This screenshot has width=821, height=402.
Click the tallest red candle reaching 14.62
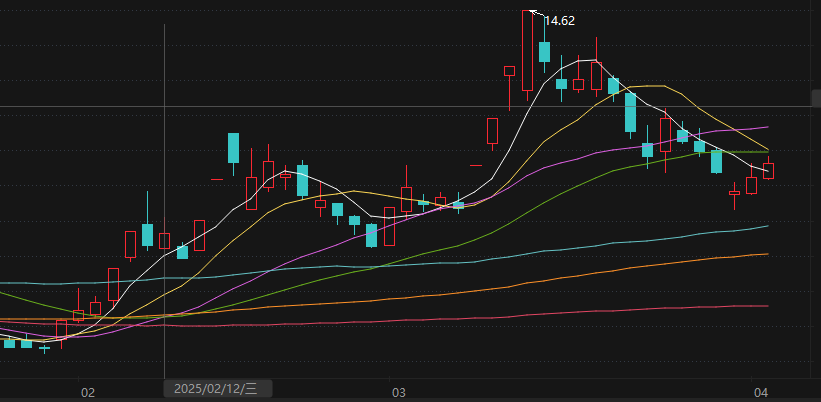coord(527,51)
